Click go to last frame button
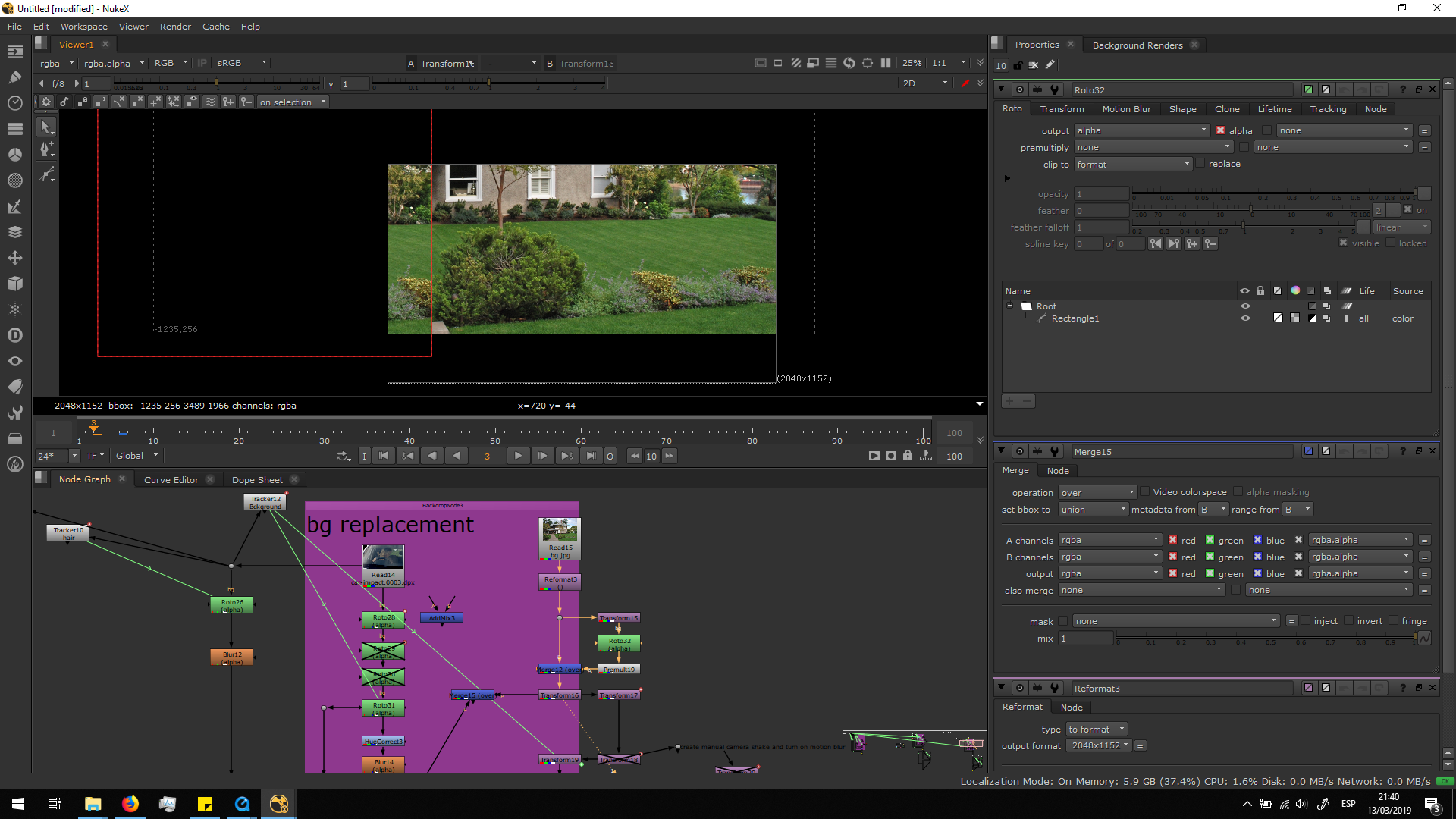This screenshot has width=1456, height=819. (x=591, y=456)
